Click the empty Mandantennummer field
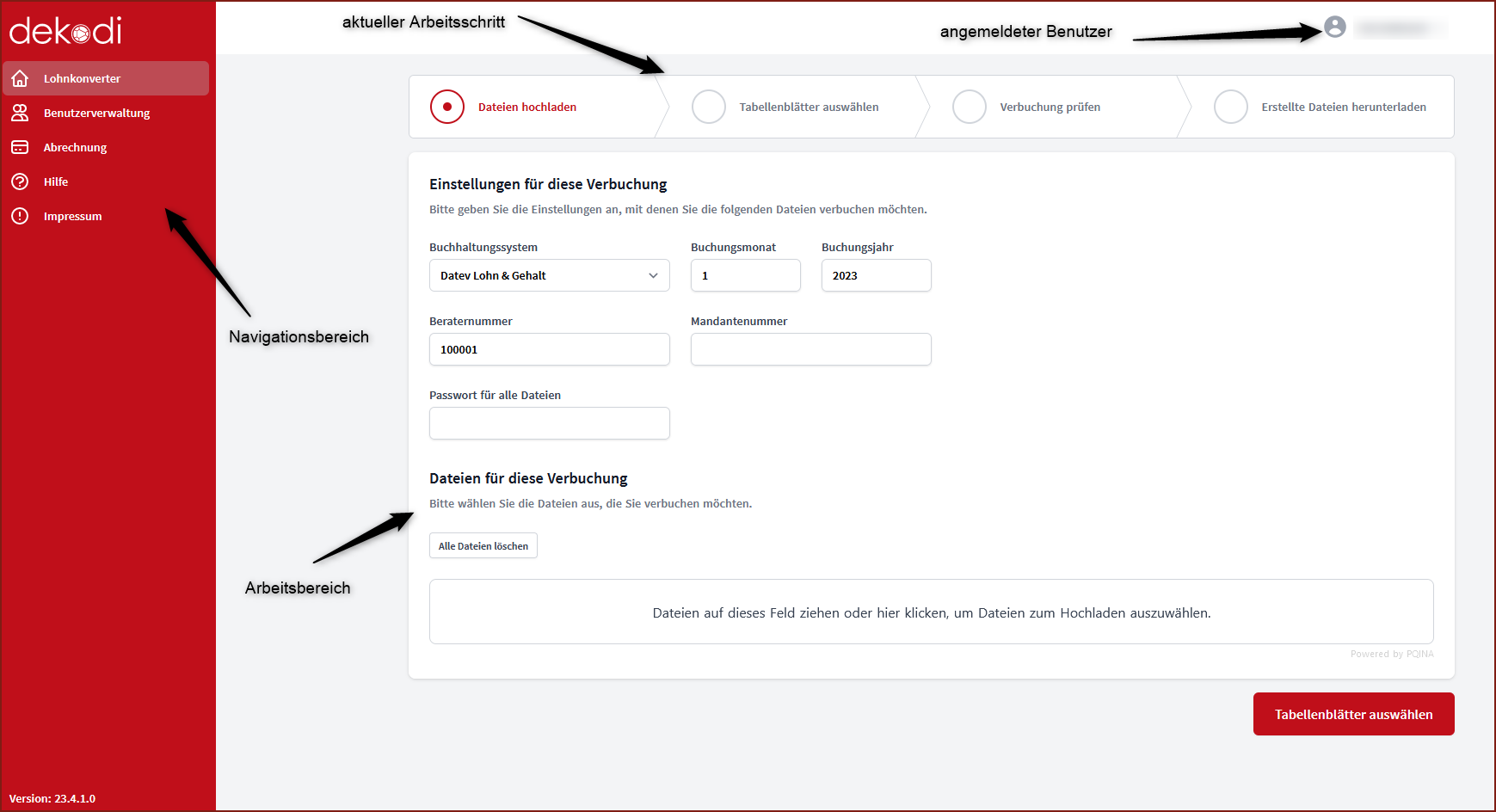This screenshot has width=1496, height=812. coord(811,349)
